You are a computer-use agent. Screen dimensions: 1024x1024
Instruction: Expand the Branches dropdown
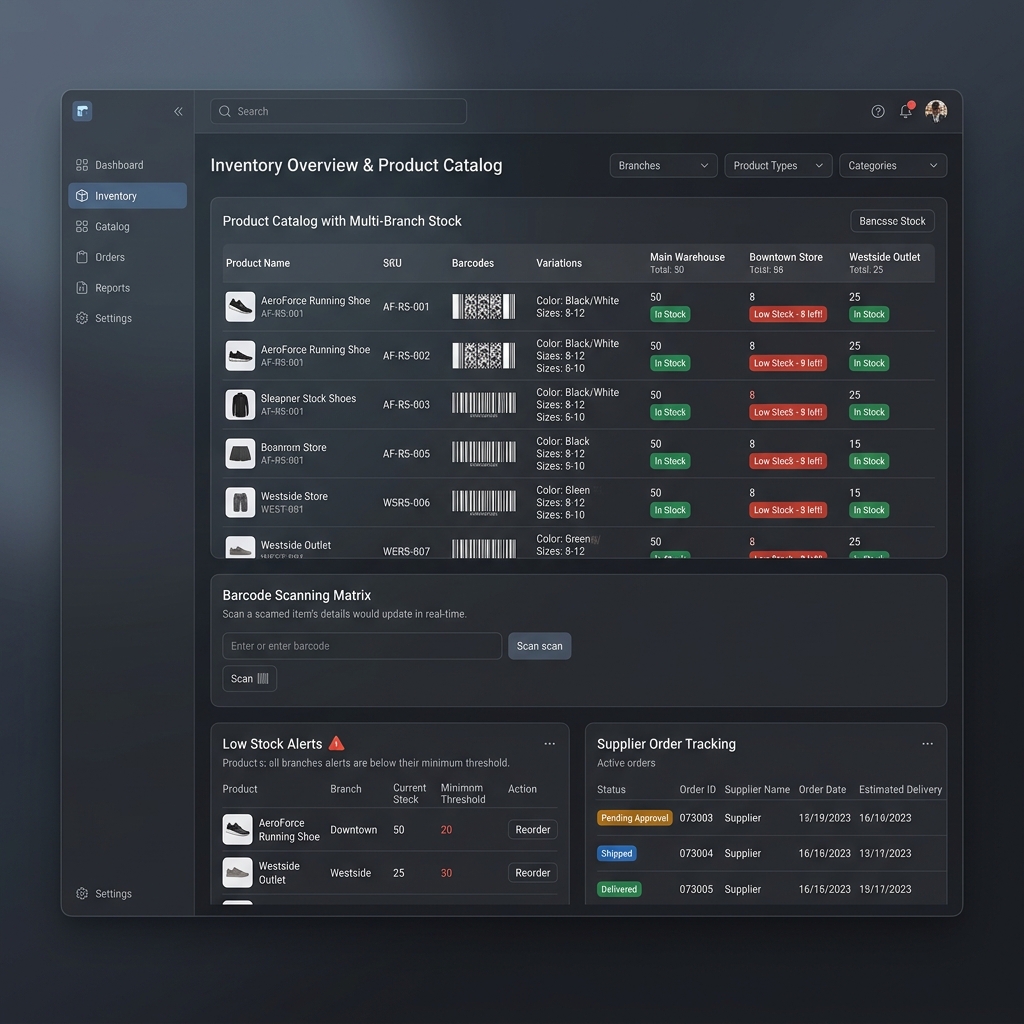click(663, 165)
